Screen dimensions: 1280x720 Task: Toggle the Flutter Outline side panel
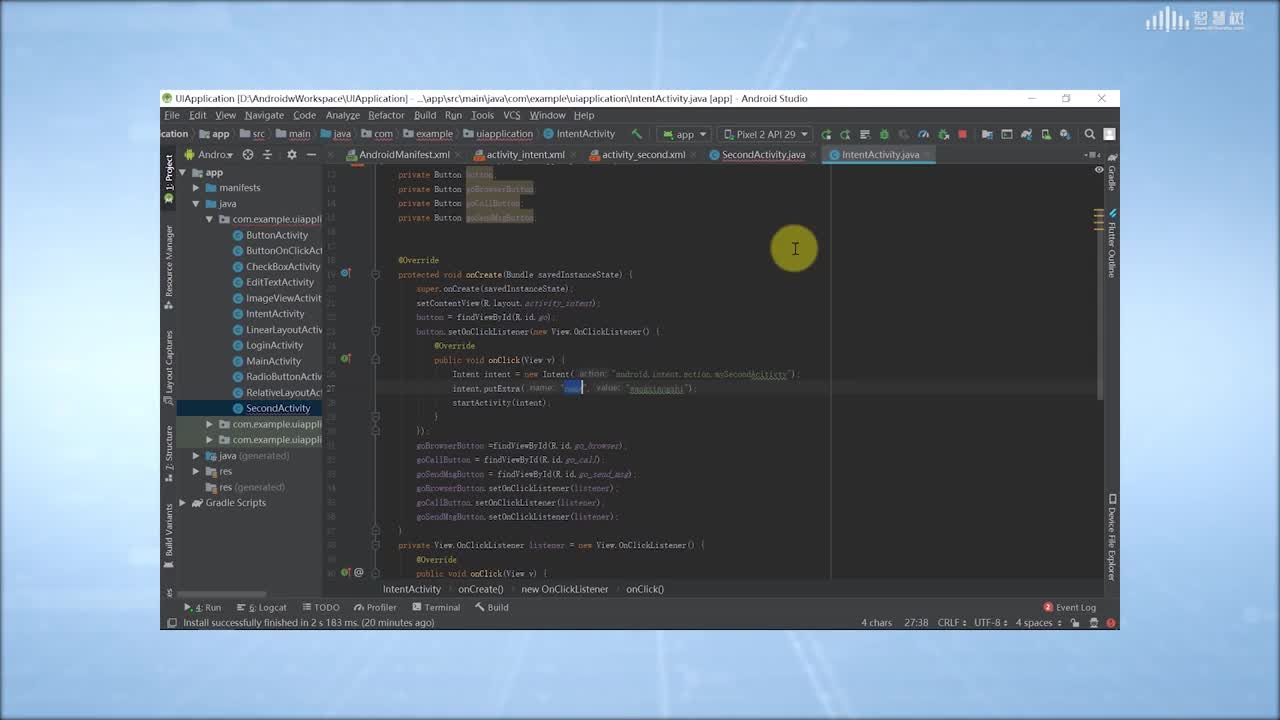pos(1112,244)
